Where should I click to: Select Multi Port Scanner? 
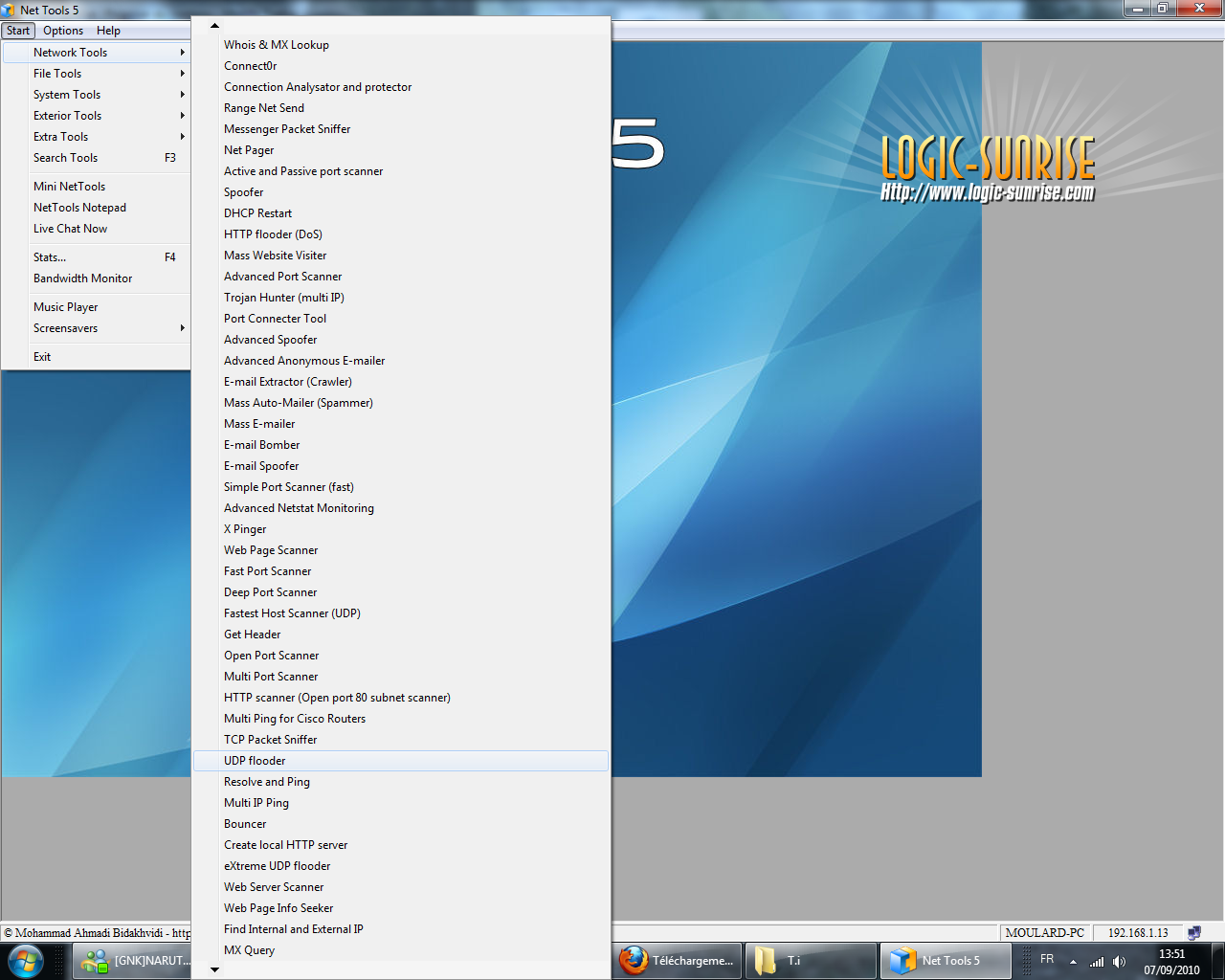click(401, 677)
